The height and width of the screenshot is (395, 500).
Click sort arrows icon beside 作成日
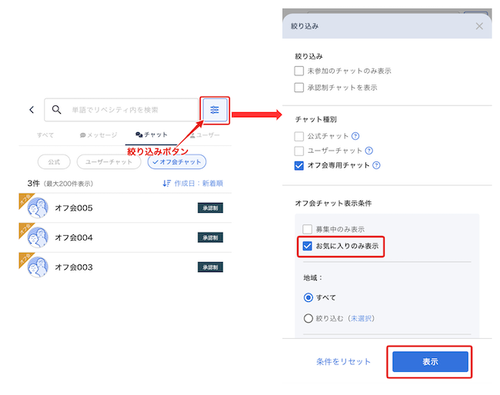click(167, 183)
